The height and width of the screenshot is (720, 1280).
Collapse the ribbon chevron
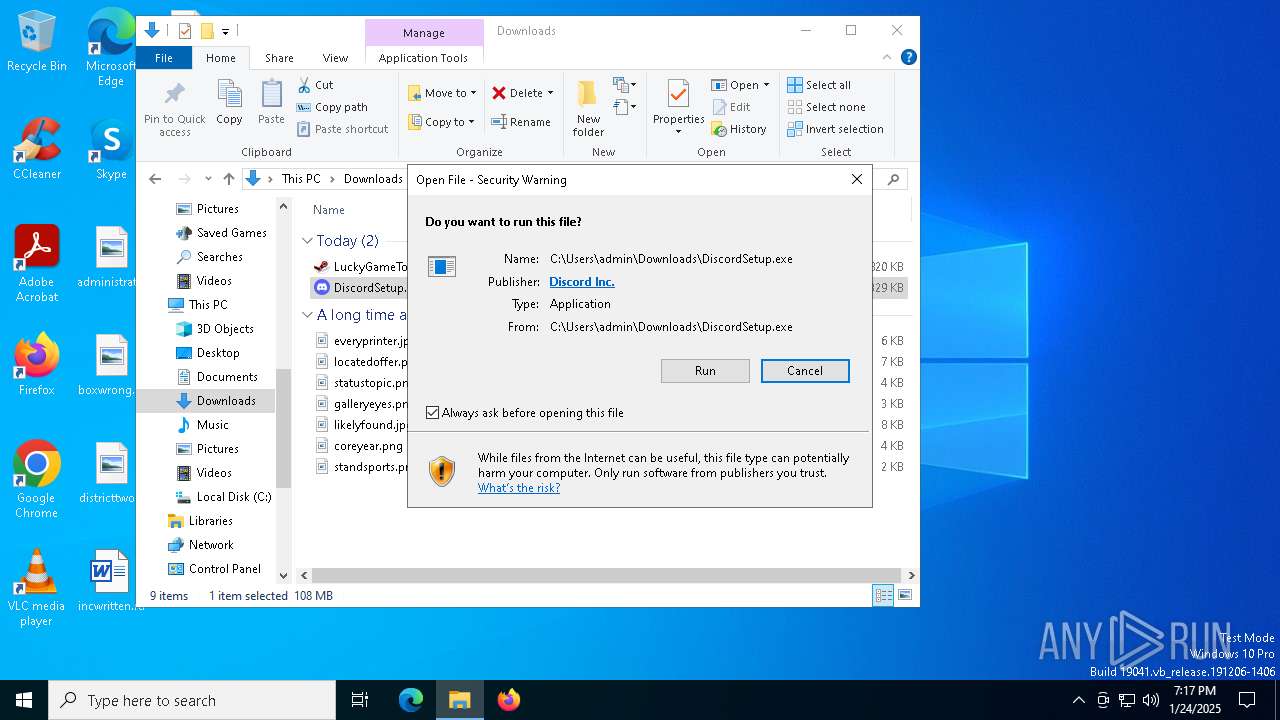pyautogui.click(x=887, y=58)
